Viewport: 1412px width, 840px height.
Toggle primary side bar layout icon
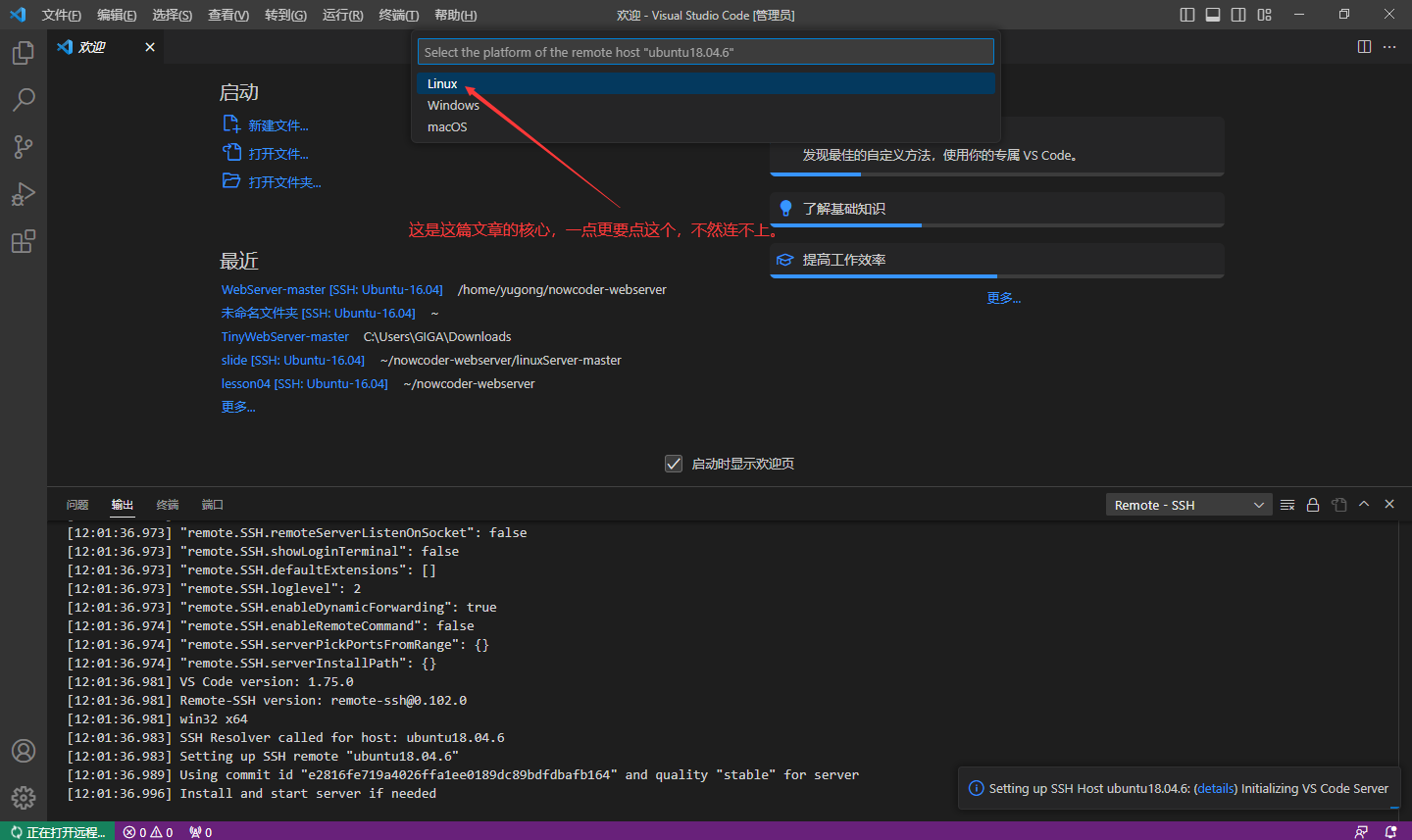(1187, 15)
